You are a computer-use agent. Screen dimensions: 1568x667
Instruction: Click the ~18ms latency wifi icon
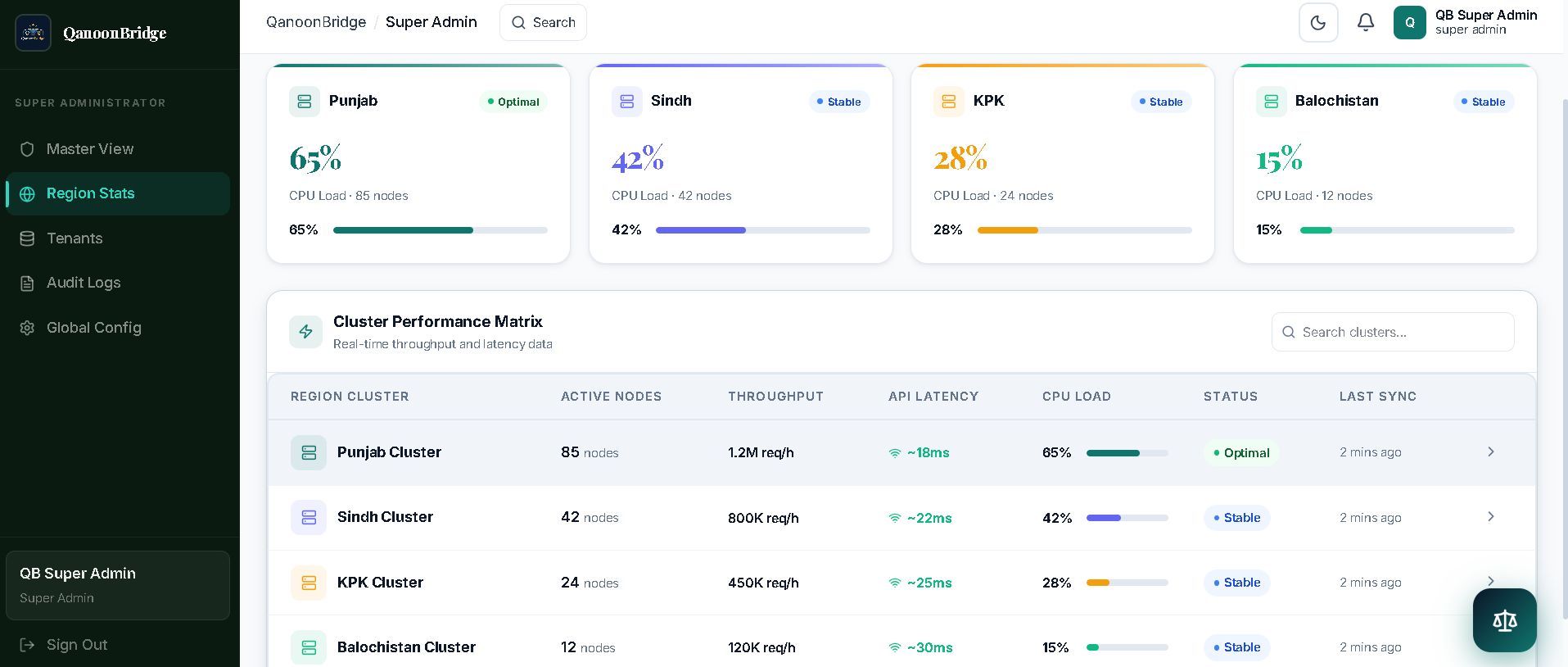pos(895,453)
